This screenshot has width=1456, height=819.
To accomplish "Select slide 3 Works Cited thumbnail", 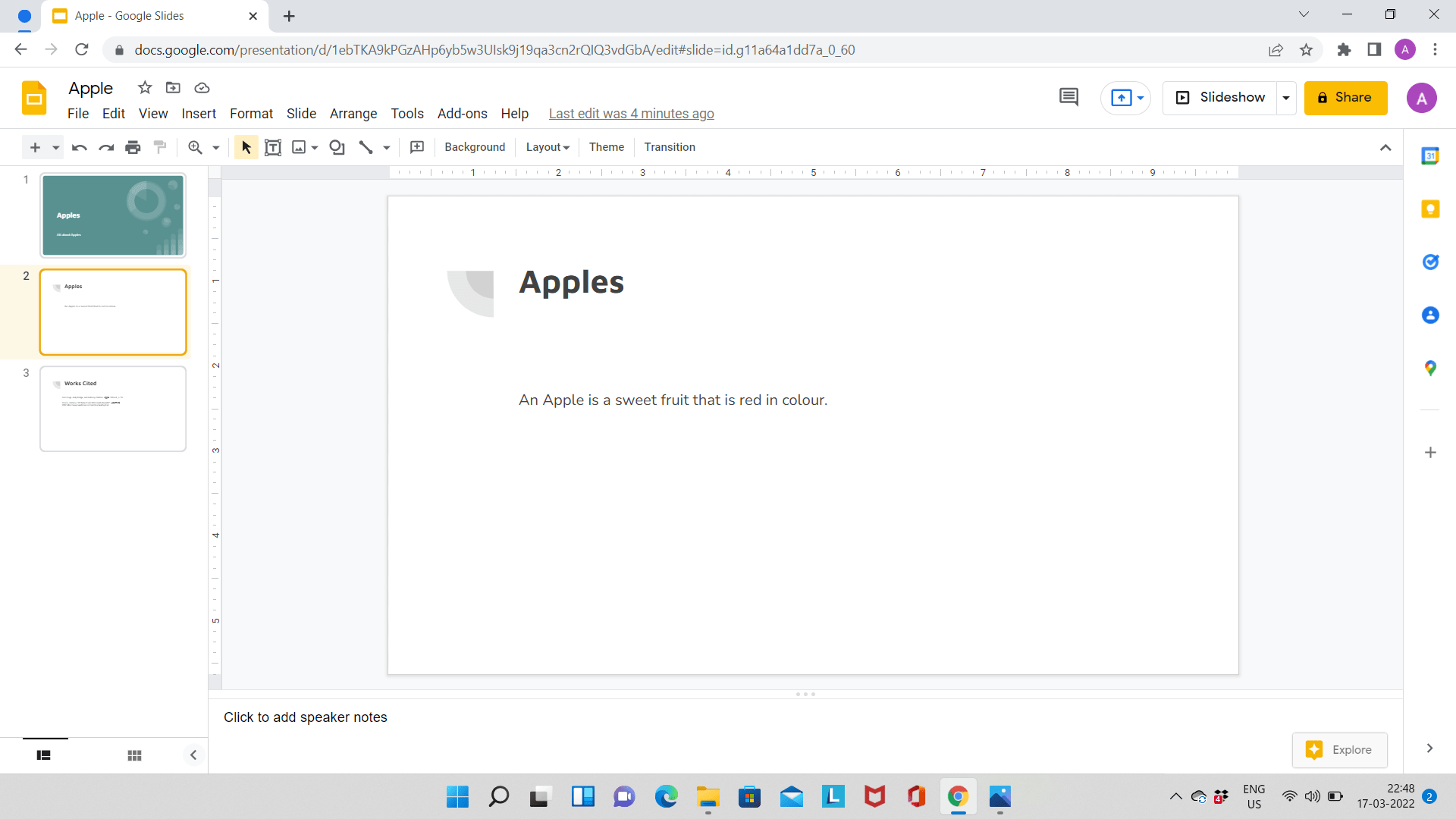I will click(113, 408).
